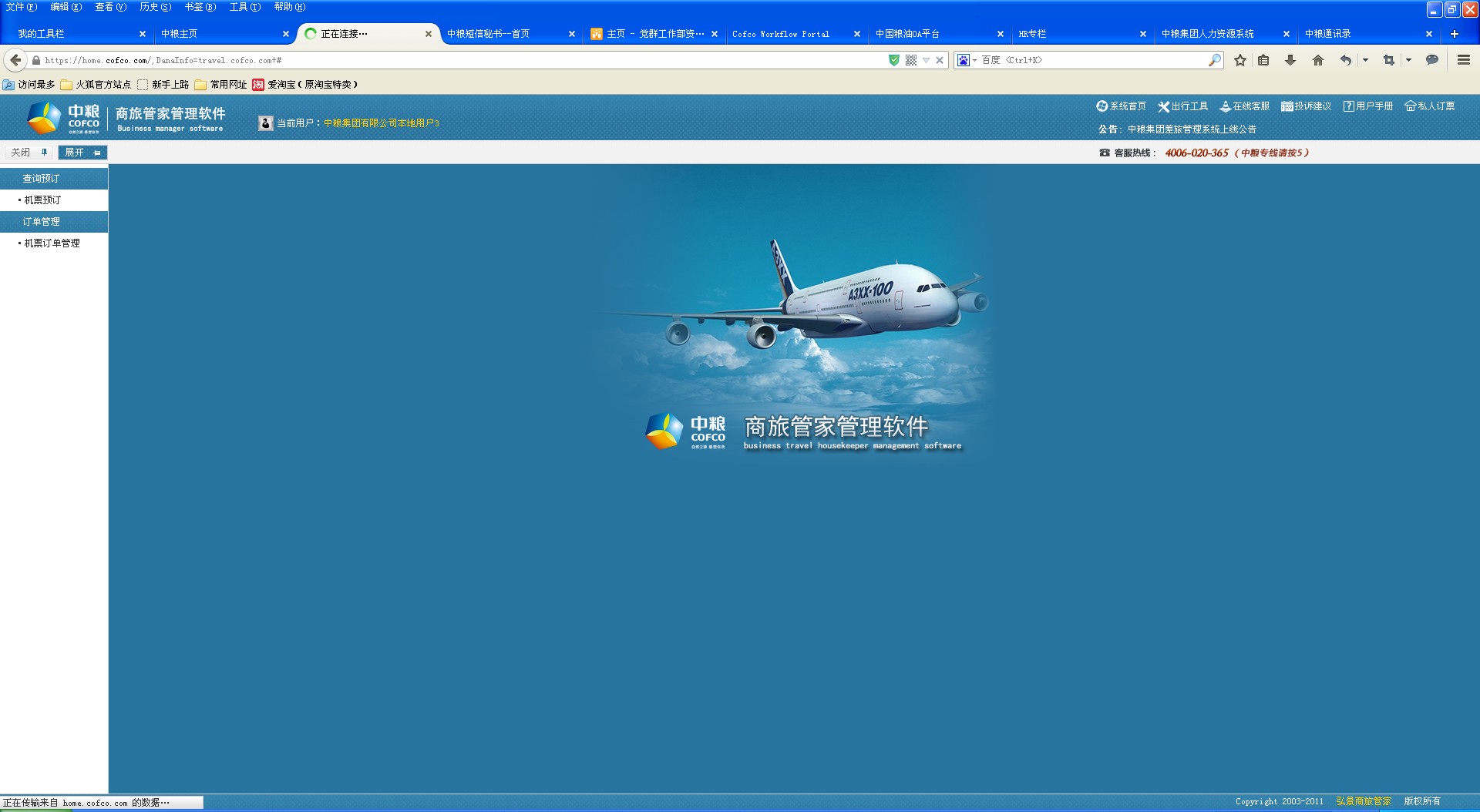This screenshot has width=1480, height=812.
Task: Click the 私人订票 house icon
Action: click(1410, 106)
